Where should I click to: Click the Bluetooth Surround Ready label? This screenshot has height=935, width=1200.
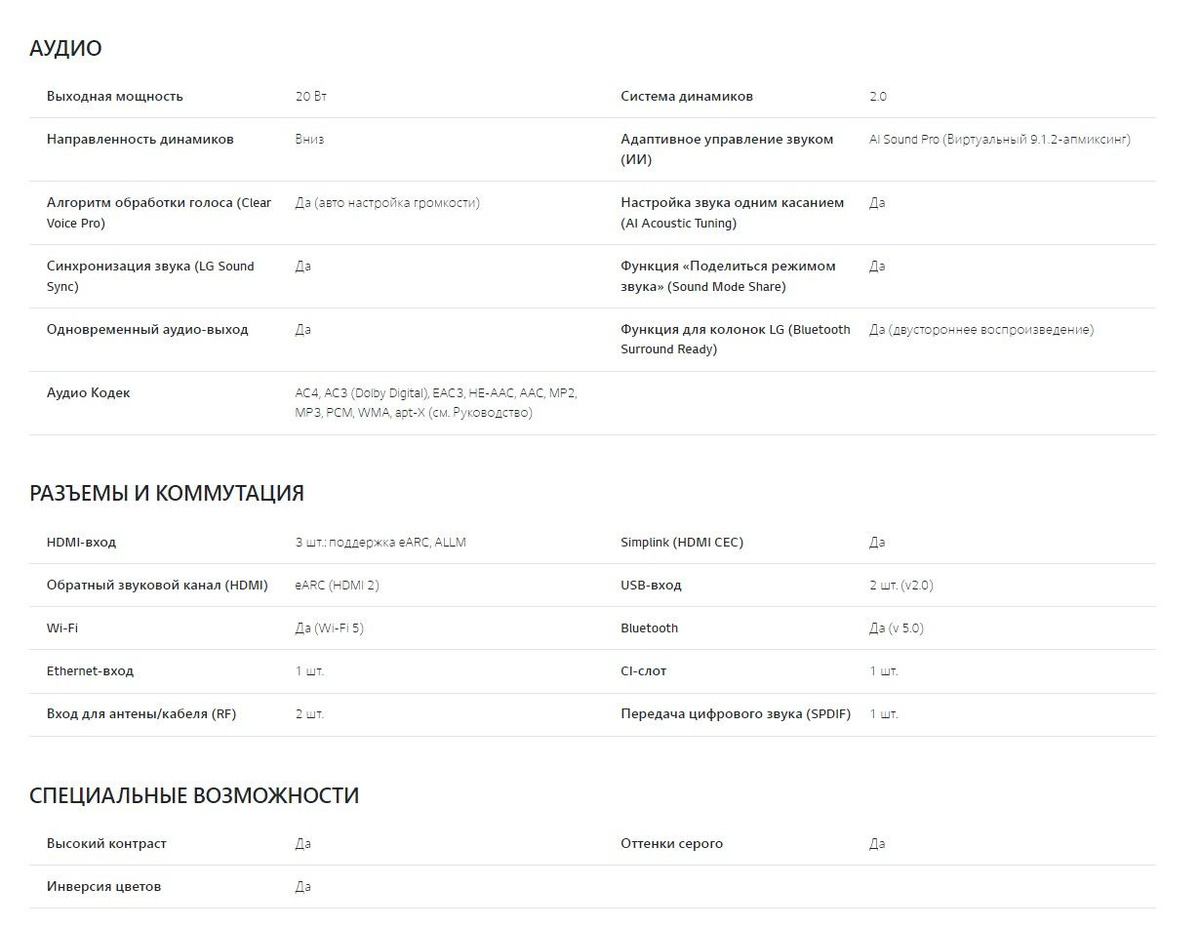click(x=735, y=339)
